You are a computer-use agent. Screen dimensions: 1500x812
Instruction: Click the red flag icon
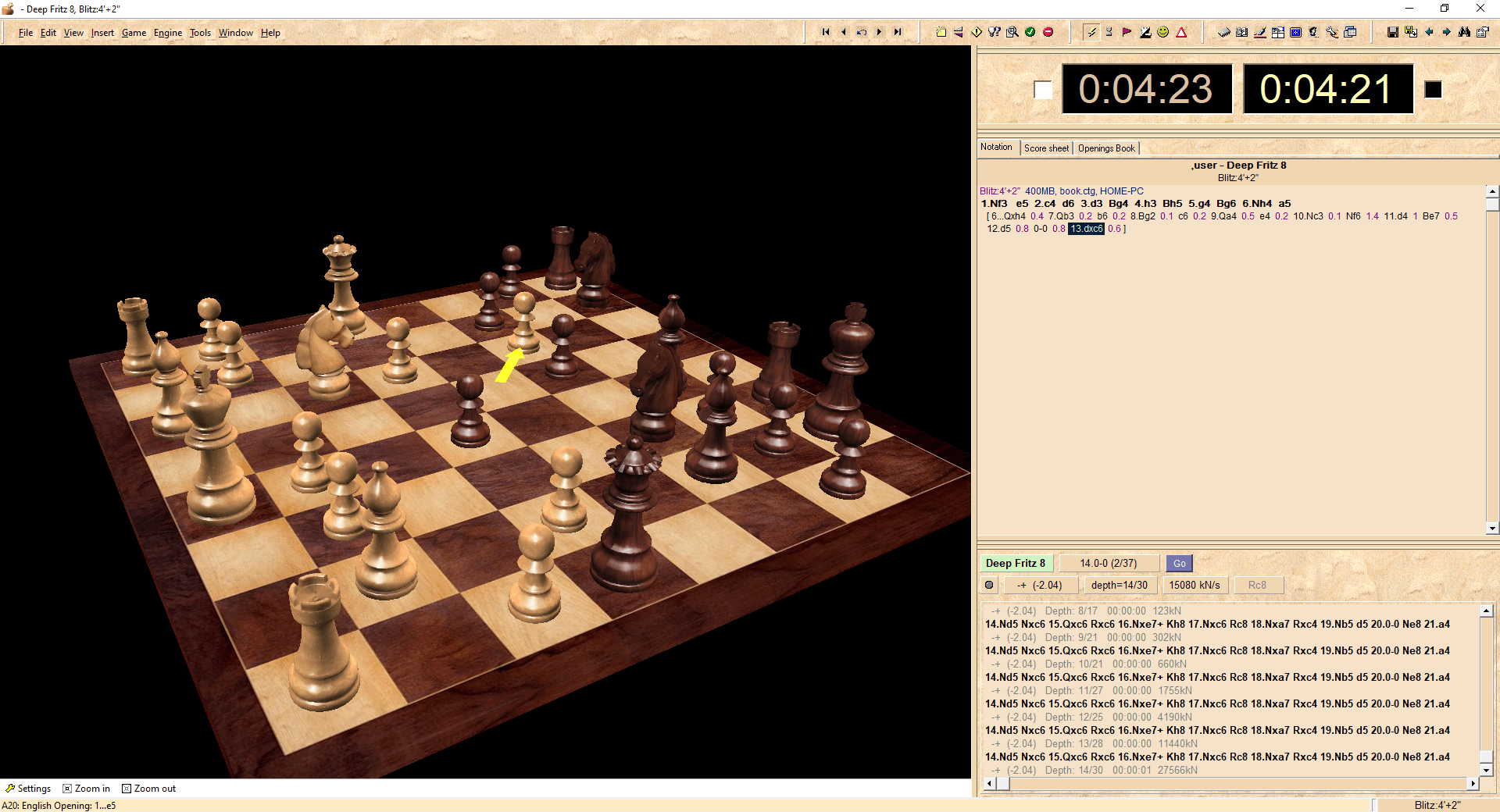(x=1127, y=32)
